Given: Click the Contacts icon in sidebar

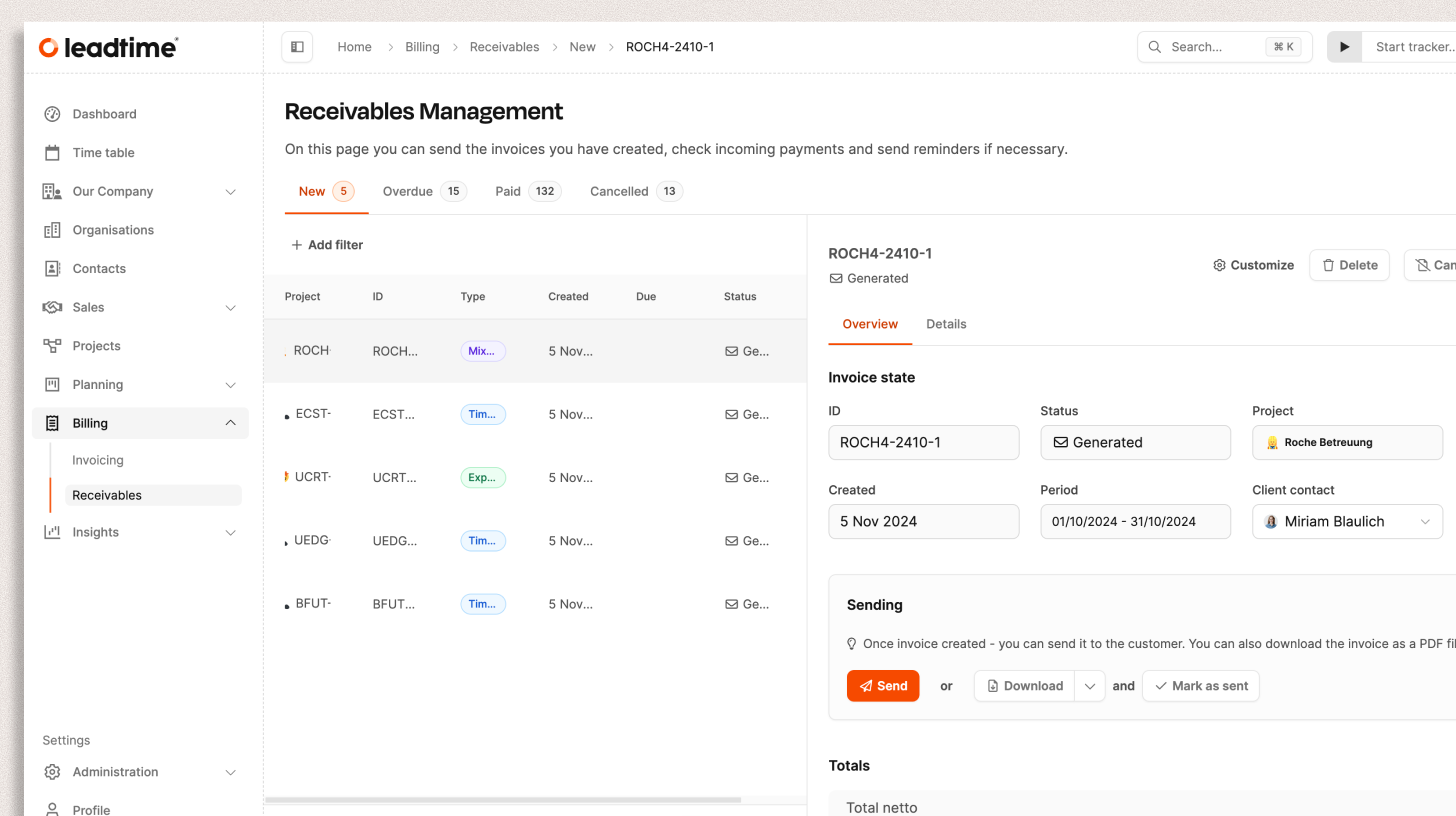Looking at the screenshot, I should tap(52, 269).
